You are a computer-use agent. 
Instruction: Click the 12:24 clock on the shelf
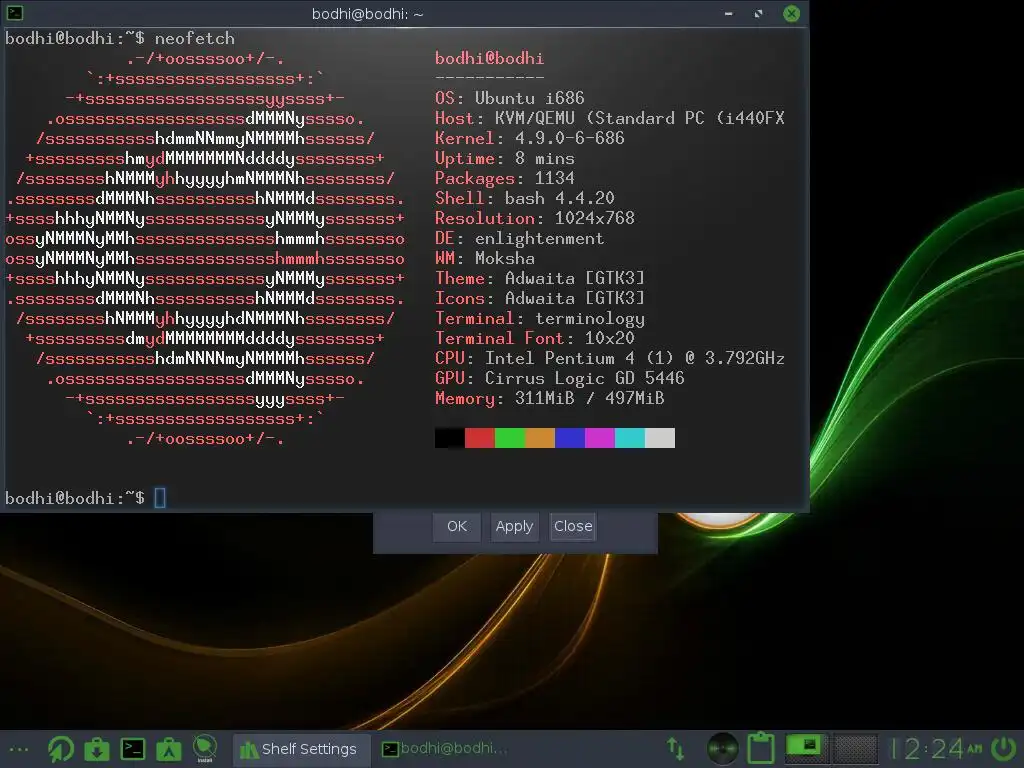936,749
